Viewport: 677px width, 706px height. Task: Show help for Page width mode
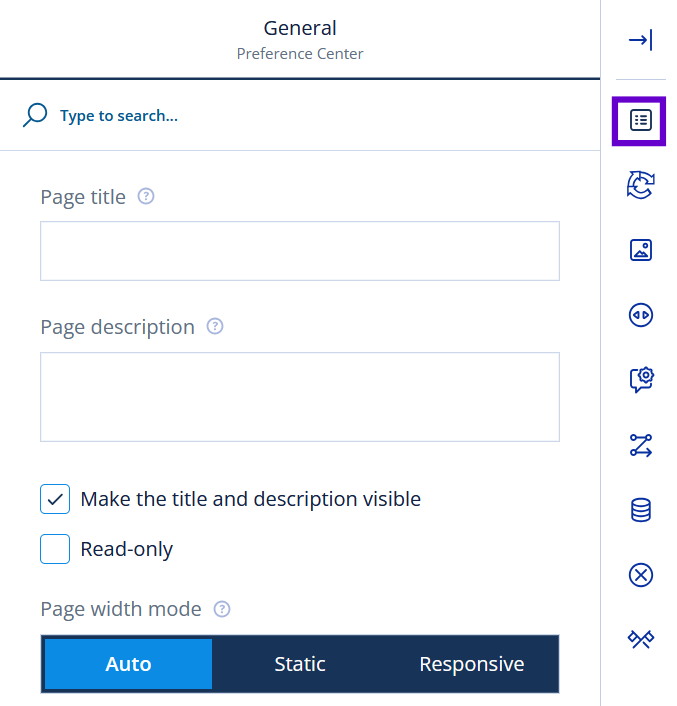pos(221,609)
